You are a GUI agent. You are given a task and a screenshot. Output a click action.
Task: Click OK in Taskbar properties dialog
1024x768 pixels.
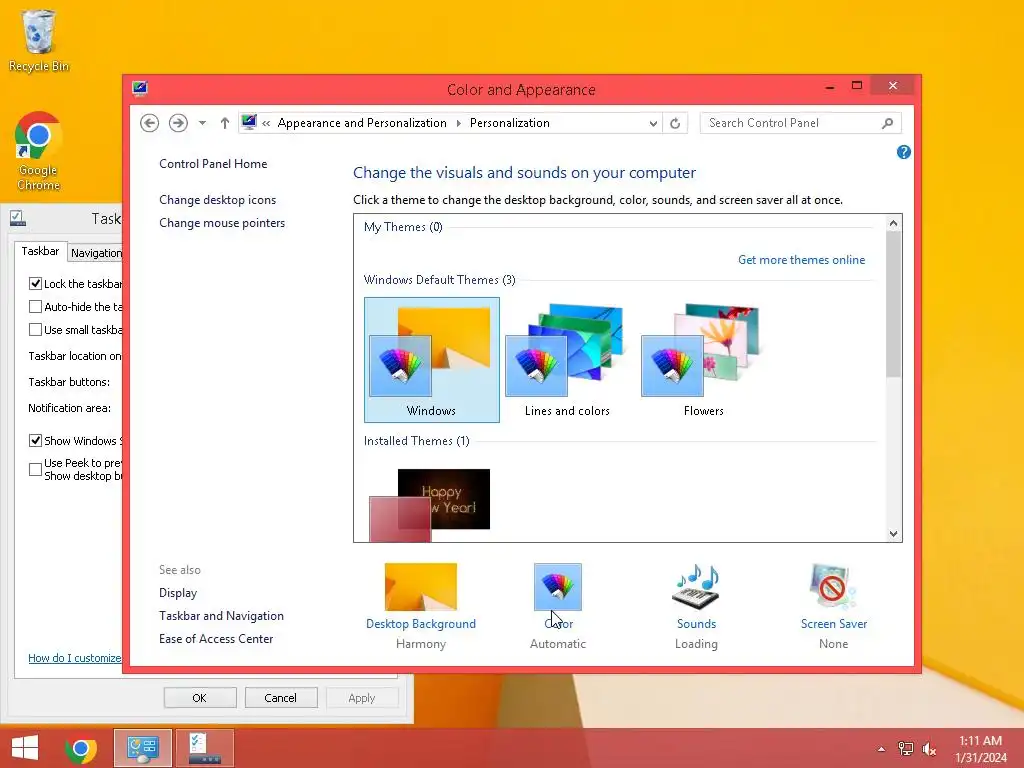(200, 697)
